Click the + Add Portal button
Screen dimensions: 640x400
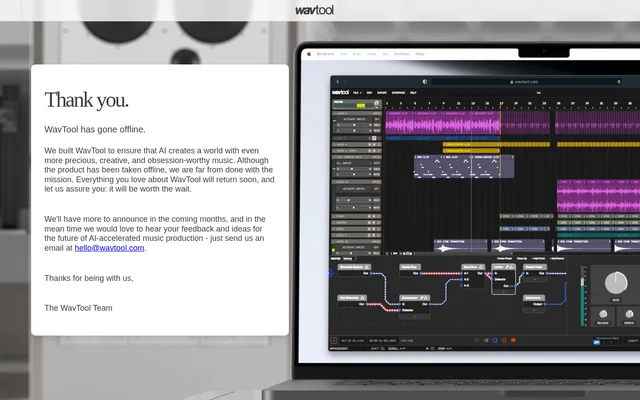538,258
